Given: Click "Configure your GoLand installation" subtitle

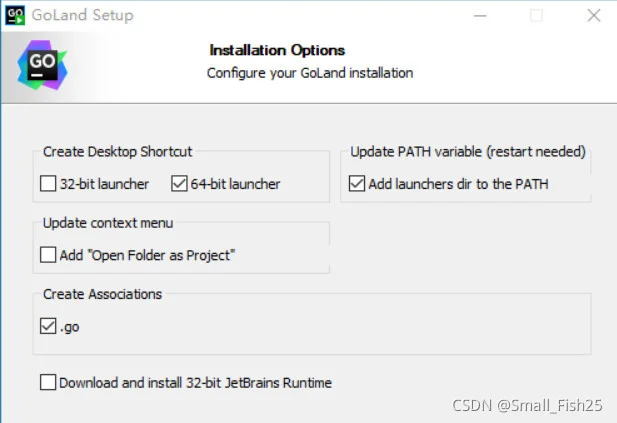Looking at the screenshot, I should tap(310, 73).
